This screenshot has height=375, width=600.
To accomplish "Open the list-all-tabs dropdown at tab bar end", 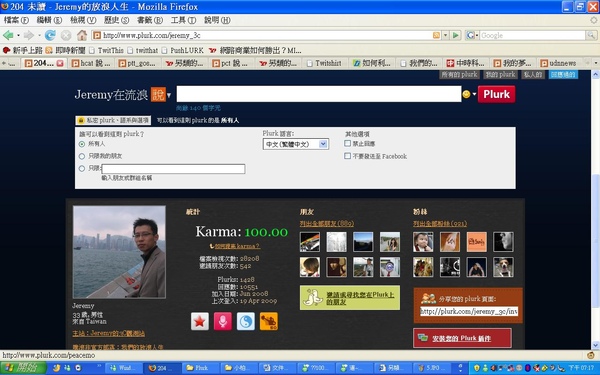I will point(596,63).
